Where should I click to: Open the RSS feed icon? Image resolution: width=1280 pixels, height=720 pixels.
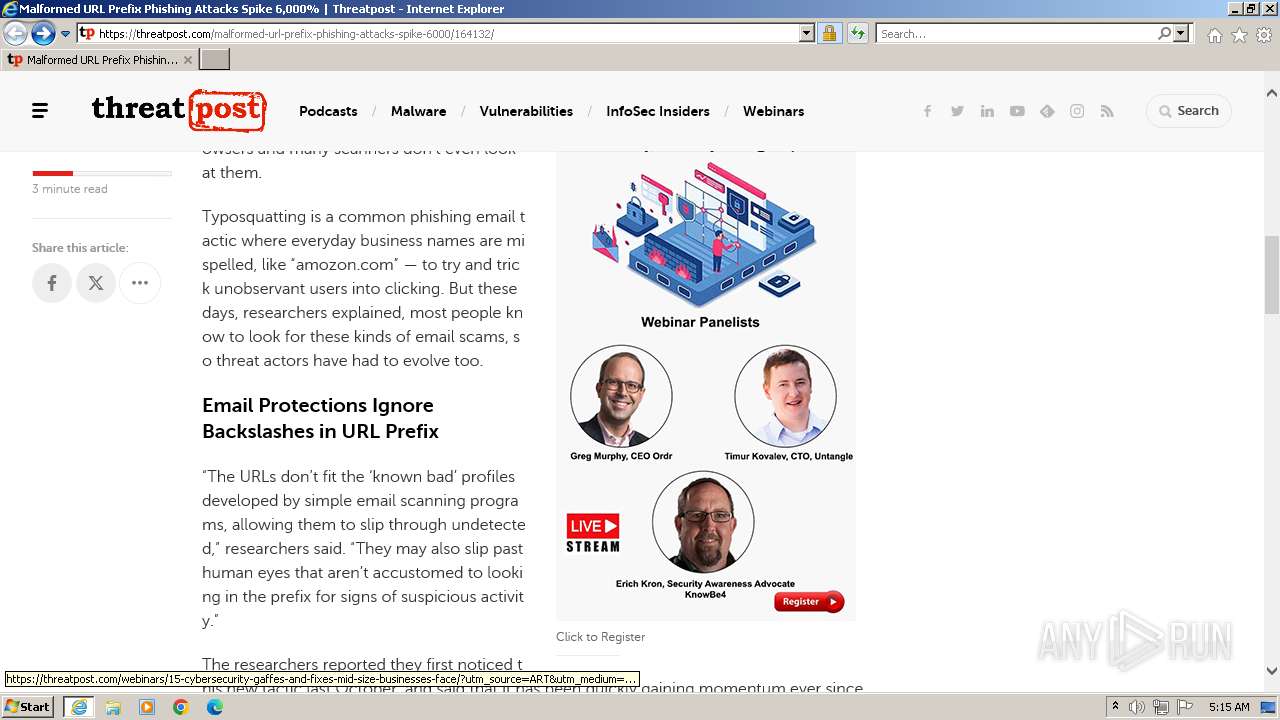coord(1107,111)
